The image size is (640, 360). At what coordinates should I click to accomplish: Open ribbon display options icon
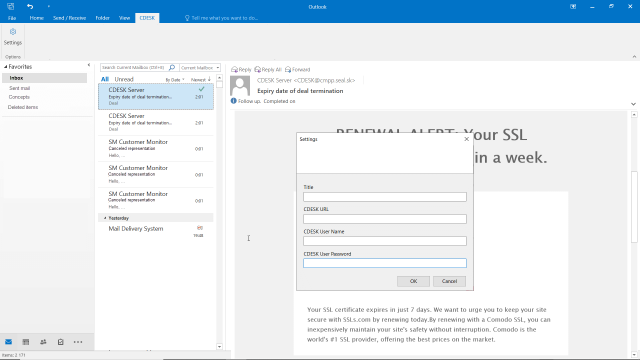coord(573,7)
